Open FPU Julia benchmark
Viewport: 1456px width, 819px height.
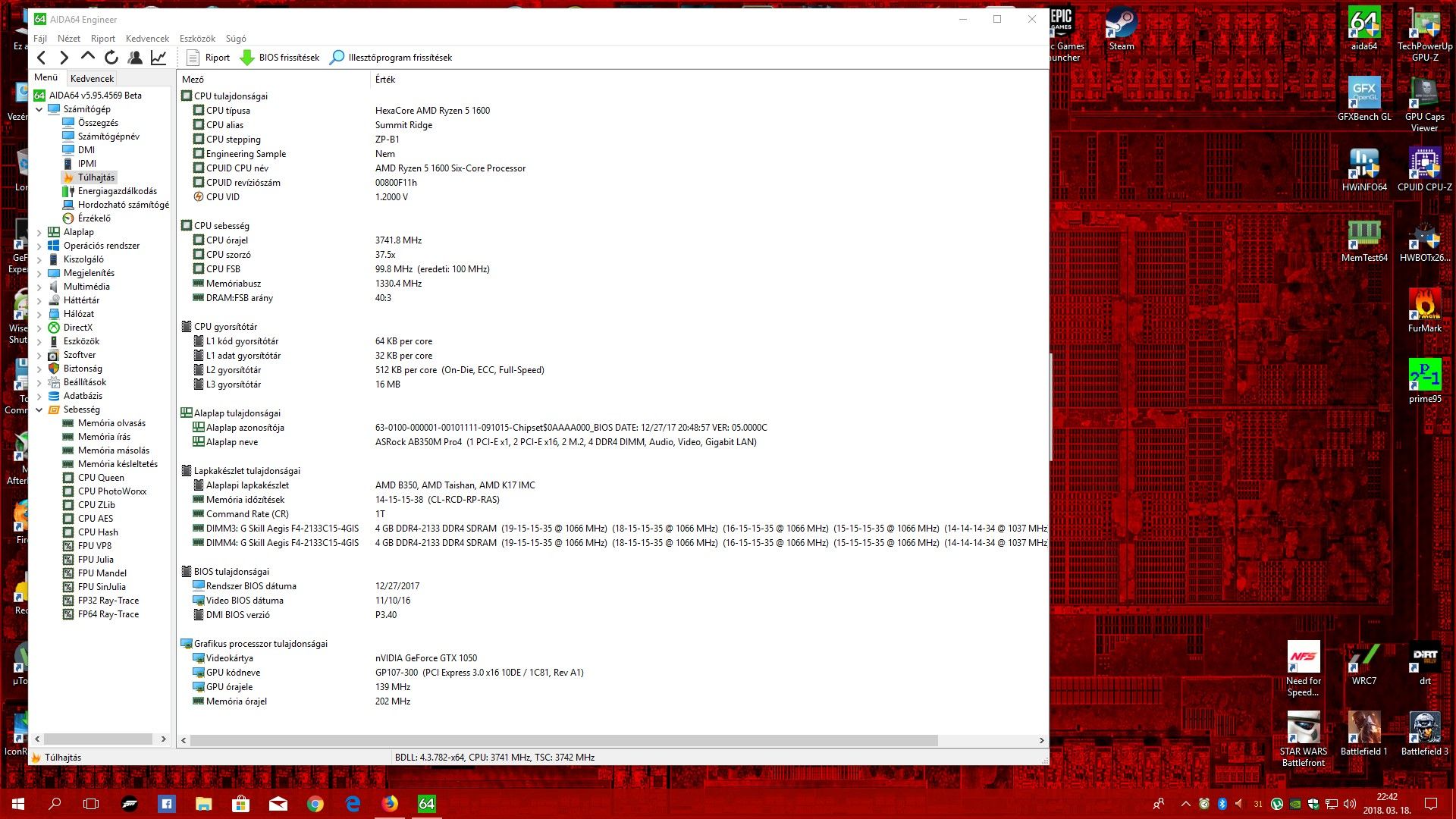tap(96, 560)
